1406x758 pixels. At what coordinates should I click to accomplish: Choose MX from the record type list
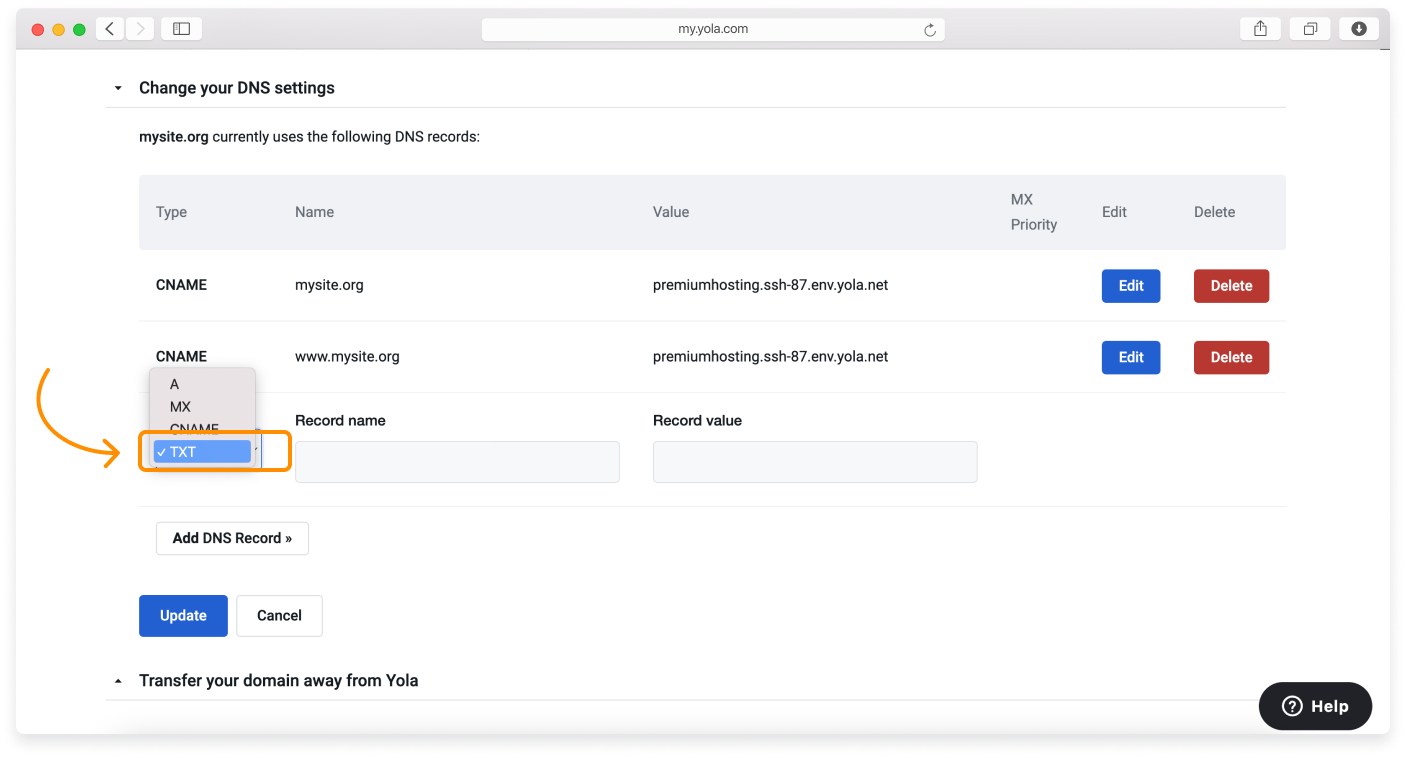click(180, 407)
